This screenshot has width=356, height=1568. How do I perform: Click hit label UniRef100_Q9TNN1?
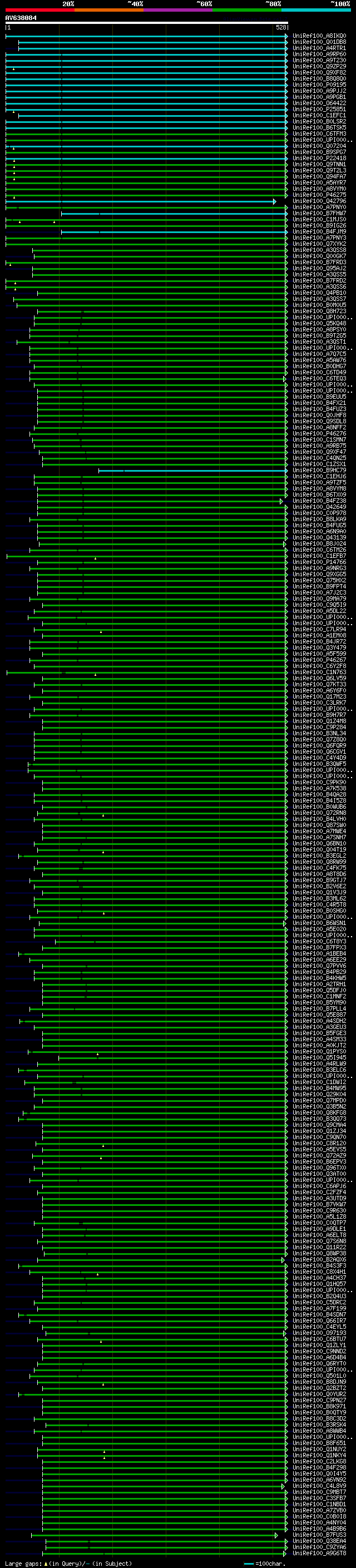tap(319, 164)
